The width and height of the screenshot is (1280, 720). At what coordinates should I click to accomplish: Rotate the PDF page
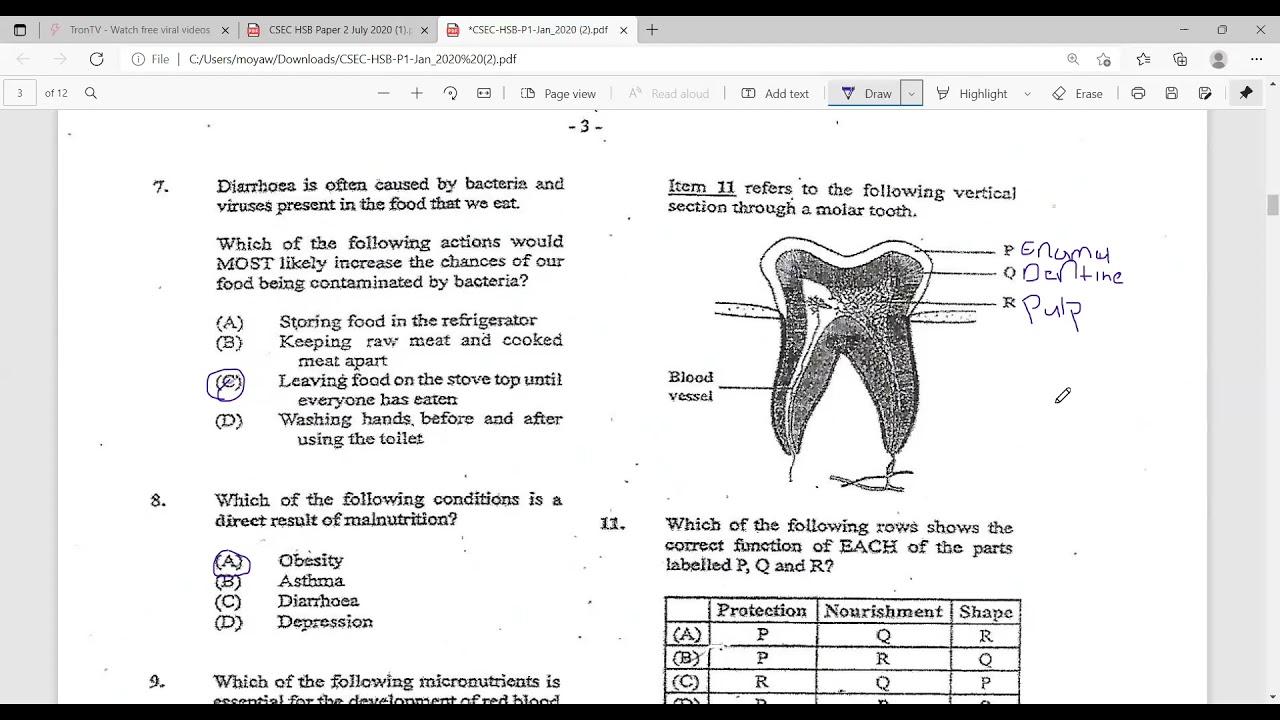point(450,93)
